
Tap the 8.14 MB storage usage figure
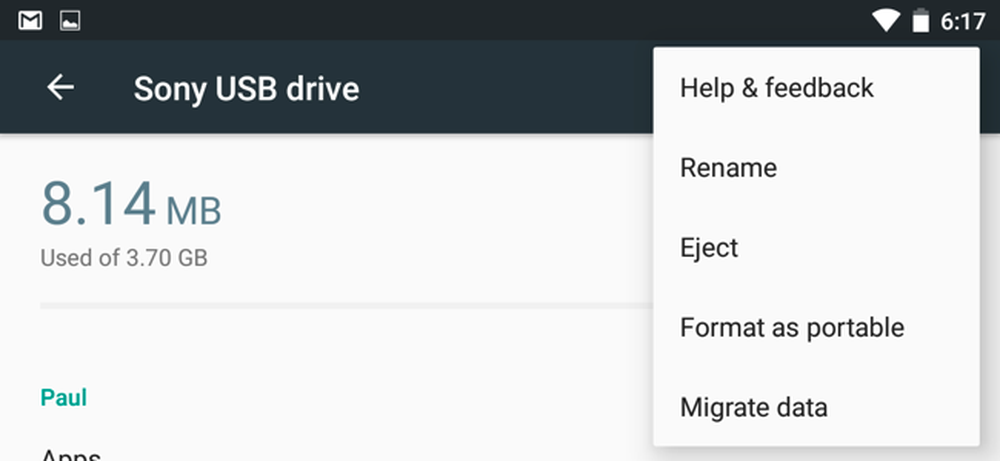tap(131, 203)
